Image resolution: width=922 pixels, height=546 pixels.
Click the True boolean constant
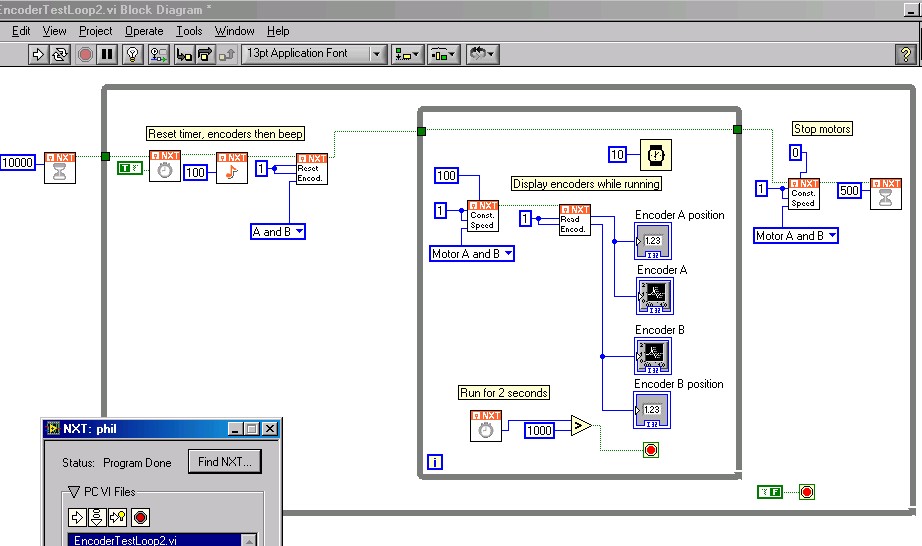(x=129, y=168)
